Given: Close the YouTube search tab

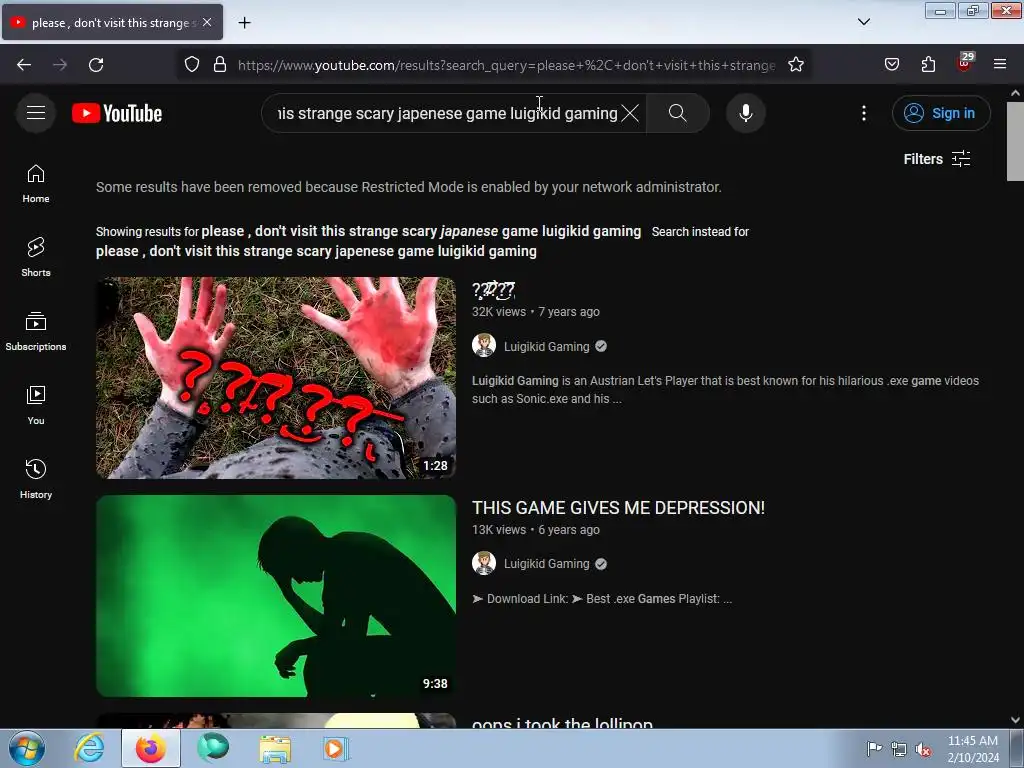Looking at the screenshot, I should [207, 22].
